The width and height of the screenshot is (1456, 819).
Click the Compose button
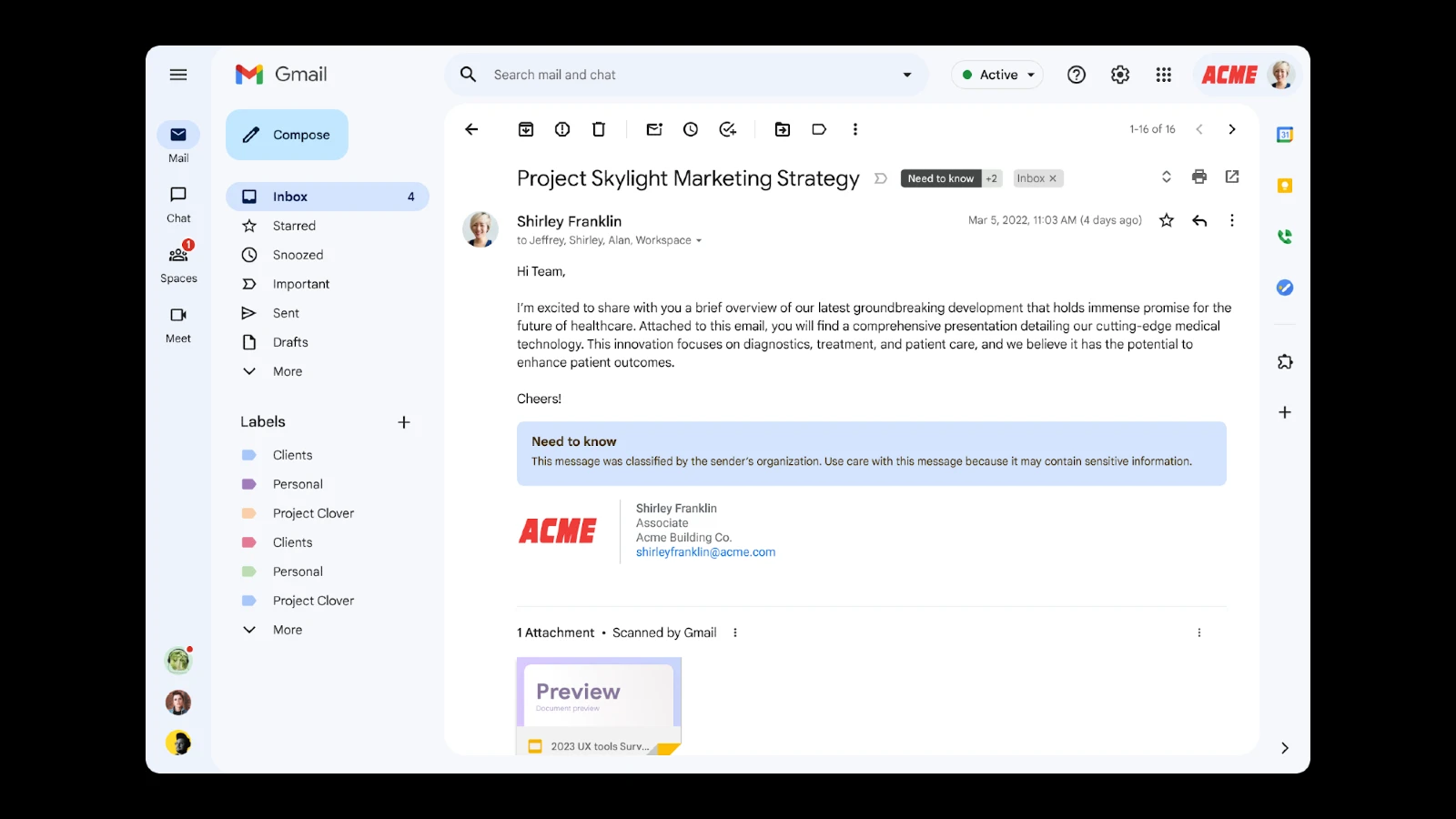[x=287, y=135]
